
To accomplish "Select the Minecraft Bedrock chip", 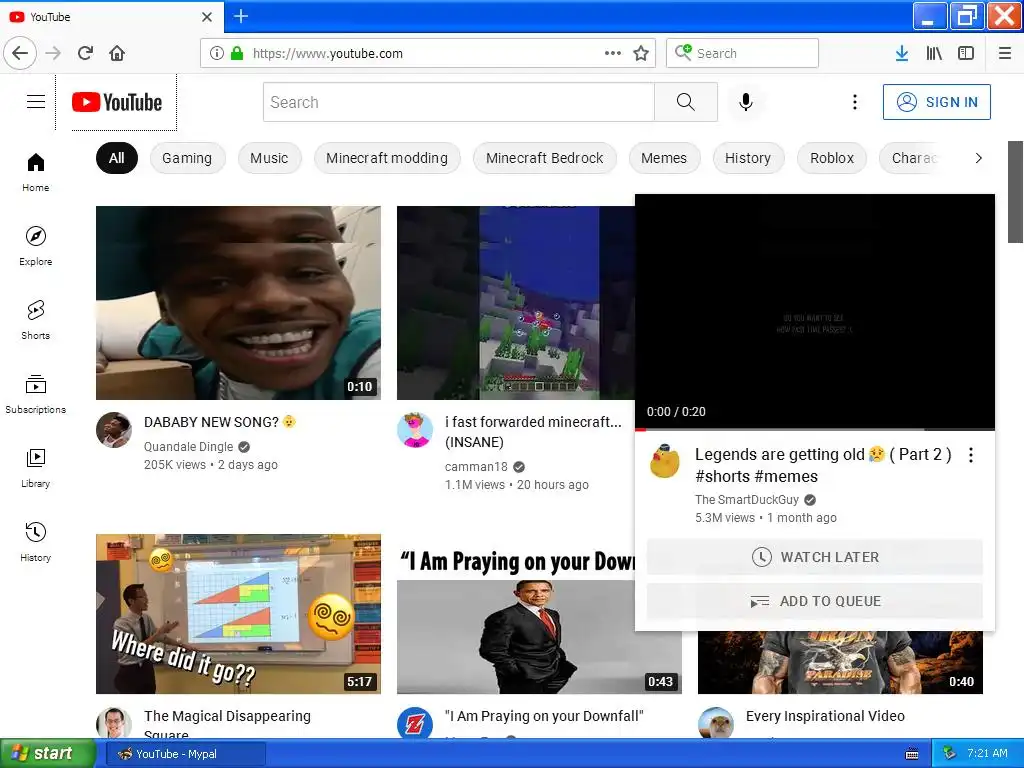I will point(545,158).
